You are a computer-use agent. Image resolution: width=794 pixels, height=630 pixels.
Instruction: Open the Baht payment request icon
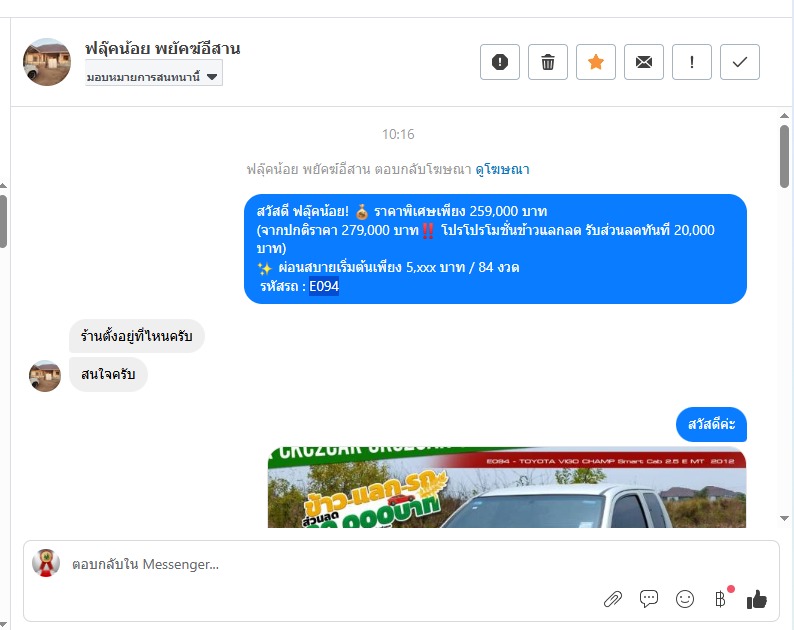(721, 599)
